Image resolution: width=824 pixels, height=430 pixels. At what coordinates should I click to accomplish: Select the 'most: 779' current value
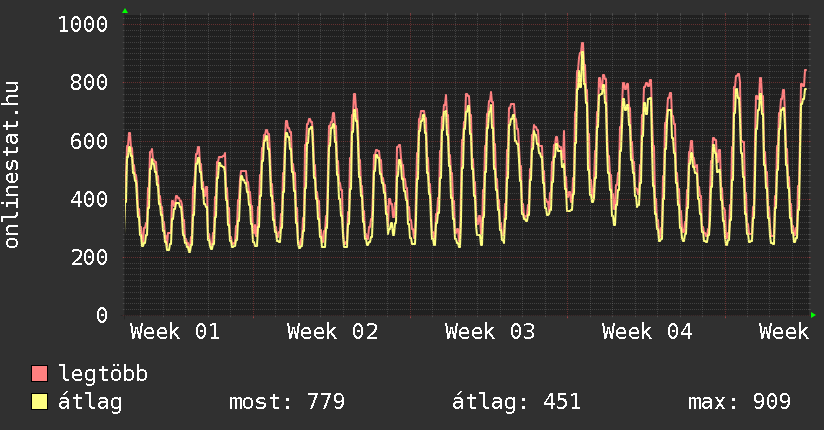tap(287, 403)
